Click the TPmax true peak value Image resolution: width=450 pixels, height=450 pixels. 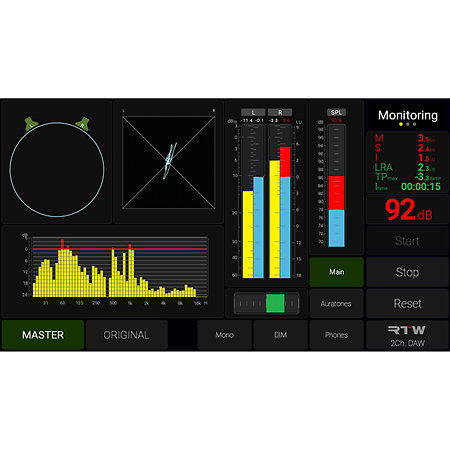pyautogui.click(x=428, y=177)
